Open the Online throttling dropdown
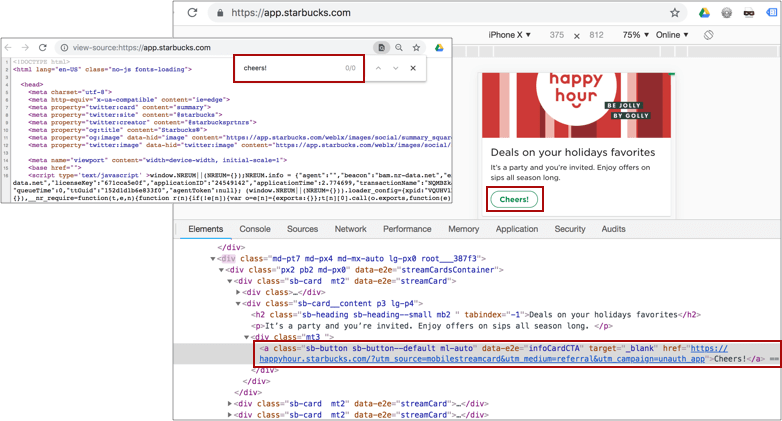Screen dimensions: 782x421 [x=672, y=35]
